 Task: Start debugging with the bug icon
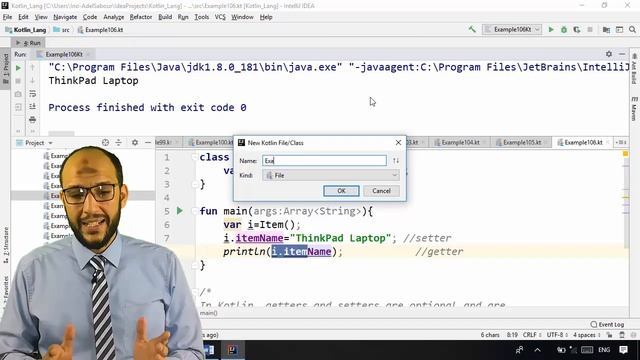(564, 29)
